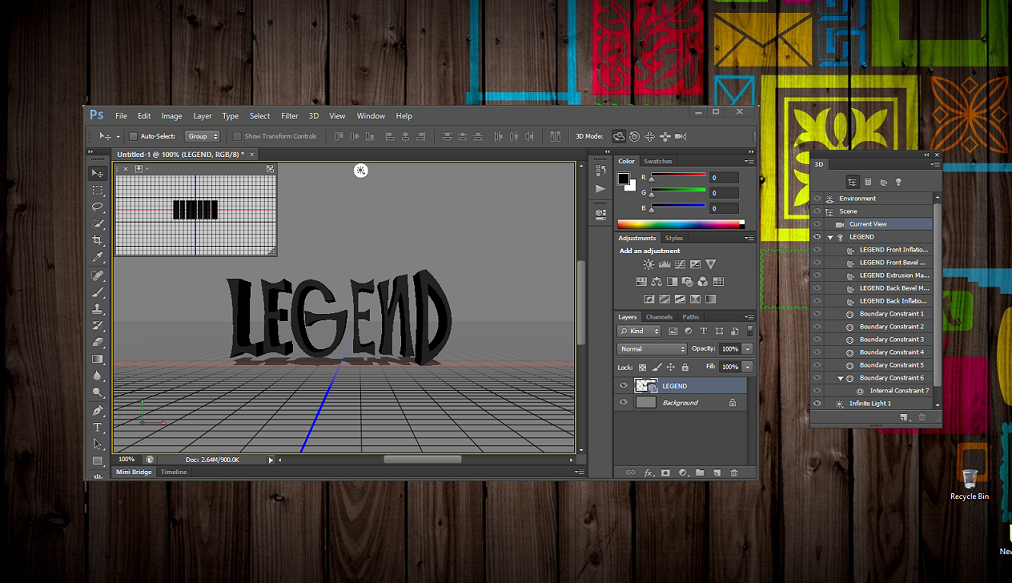The image size is (1012, 583).
Task: Toggle visibility of Infinite Light 1
Action: pyautogui.click(x=817, y=403)
